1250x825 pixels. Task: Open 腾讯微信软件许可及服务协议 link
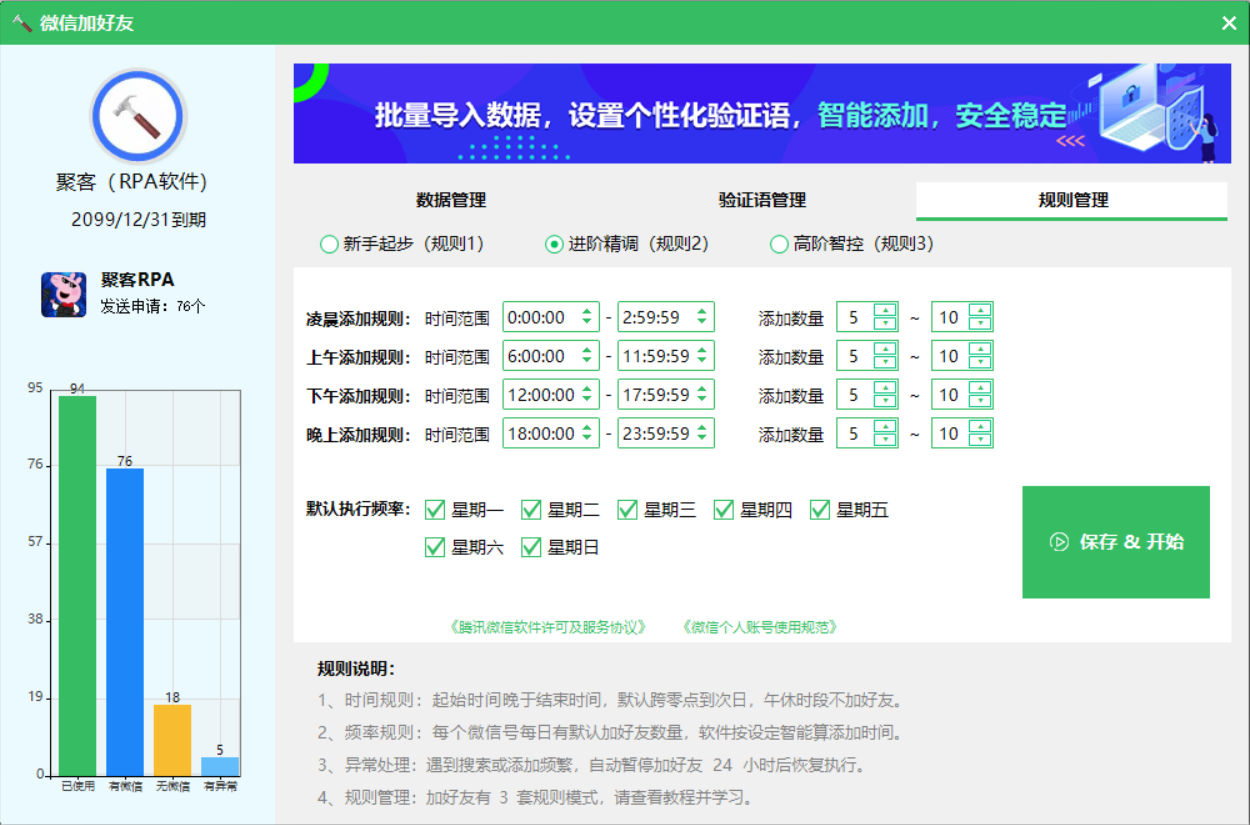point(548,627)
